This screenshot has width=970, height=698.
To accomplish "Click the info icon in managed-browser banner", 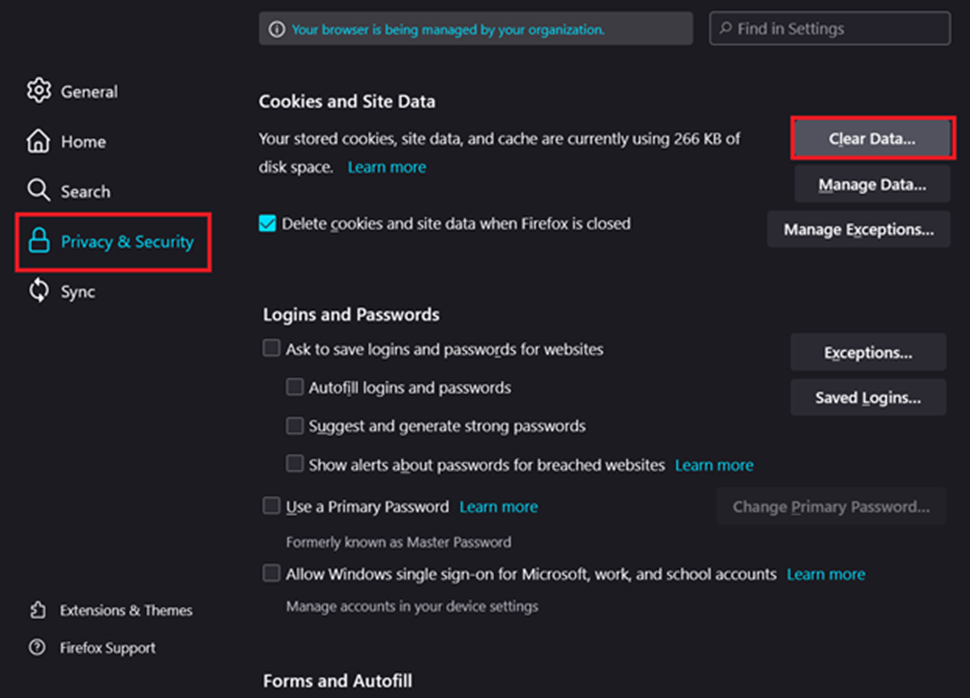I will tap(277, 29).
